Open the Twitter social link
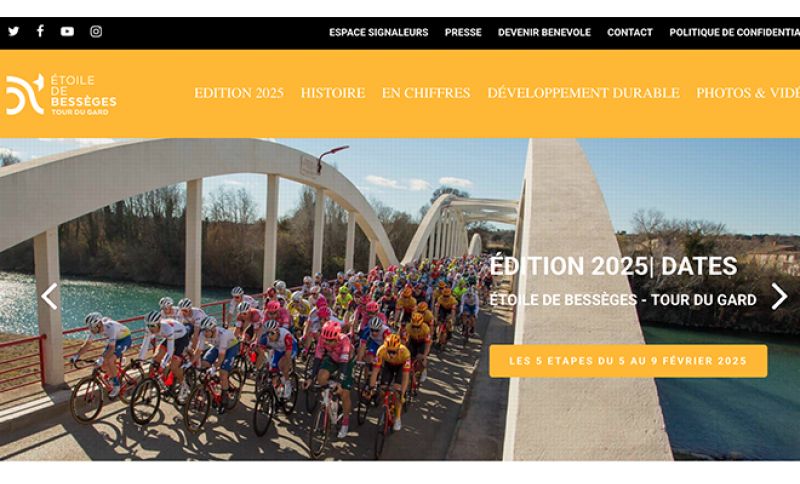 14,32
